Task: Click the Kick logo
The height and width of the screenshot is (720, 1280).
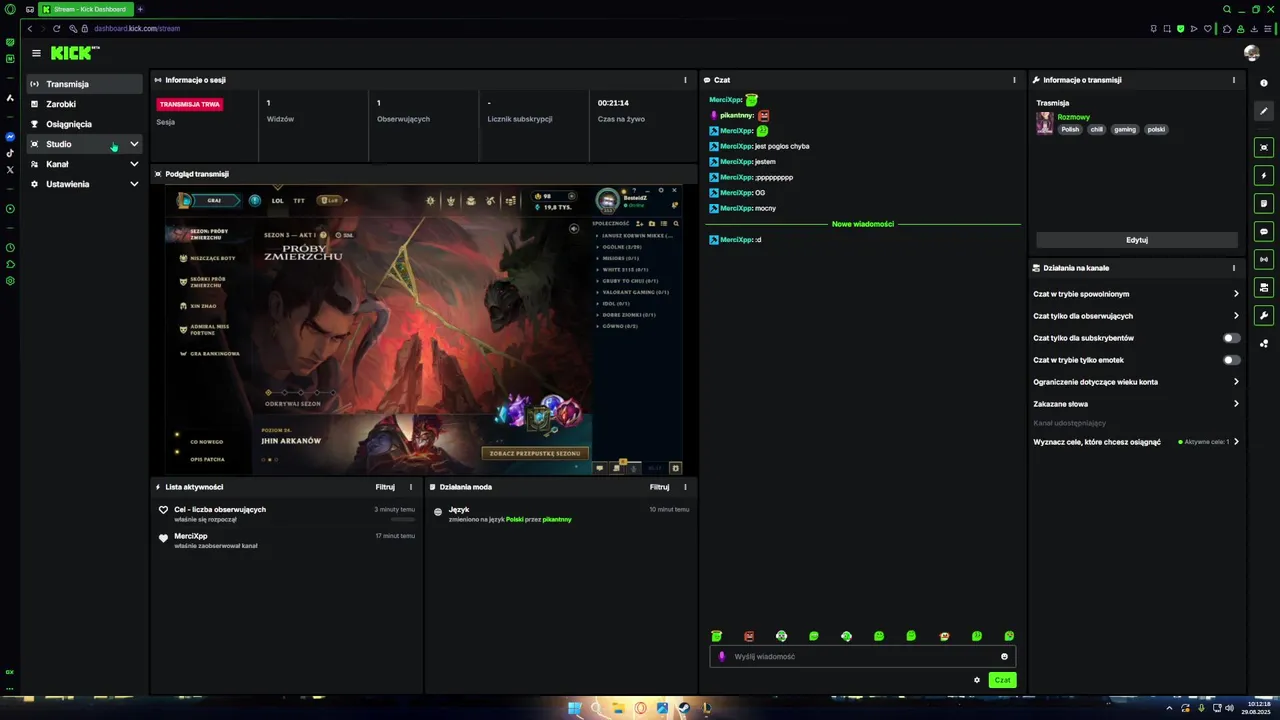Action: click(75, 53)
